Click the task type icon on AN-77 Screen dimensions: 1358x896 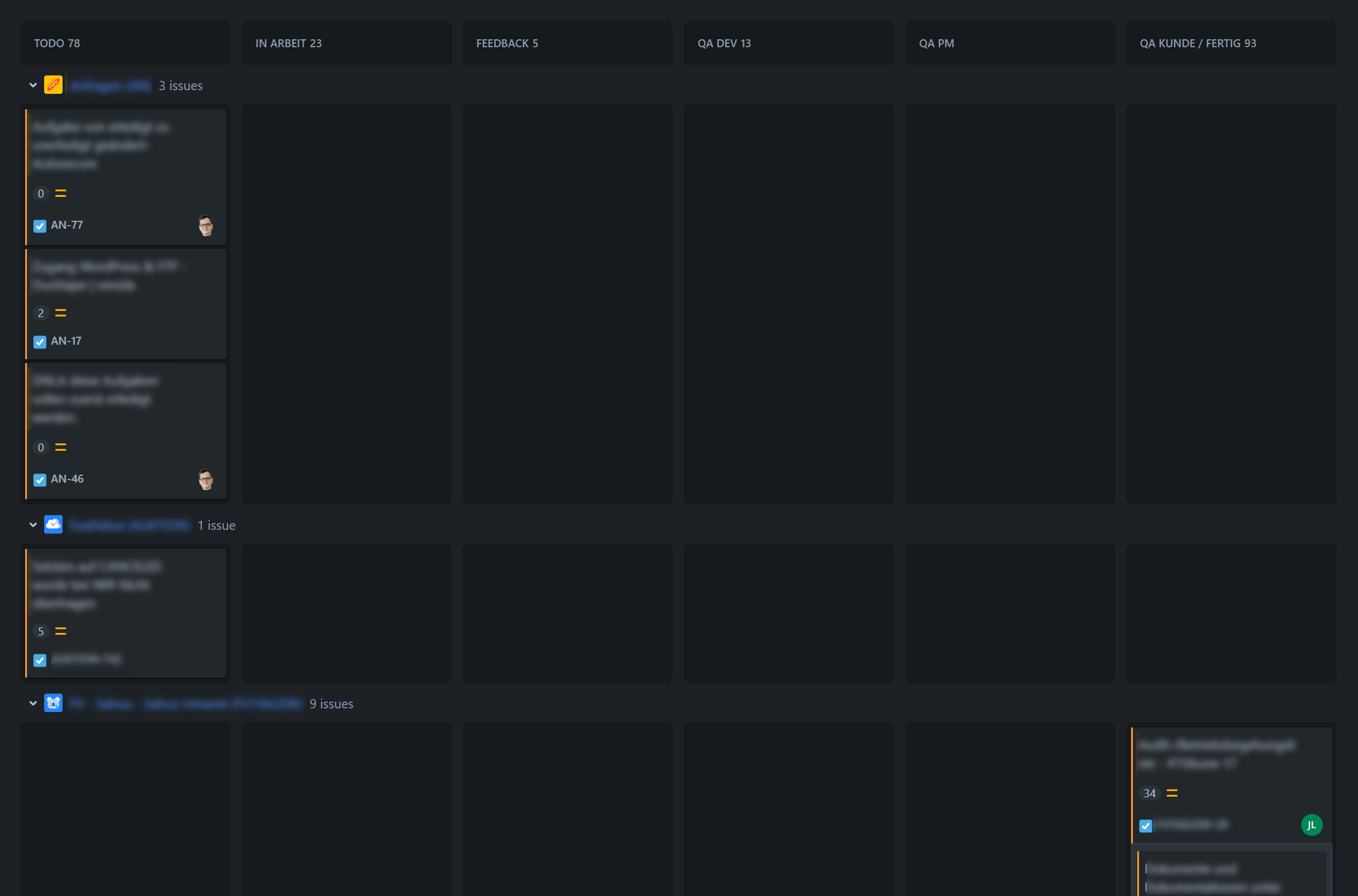point(40,226)
